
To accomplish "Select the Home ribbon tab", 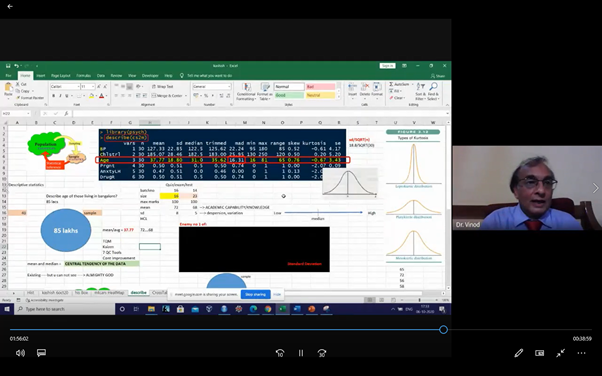I will 25,76.
